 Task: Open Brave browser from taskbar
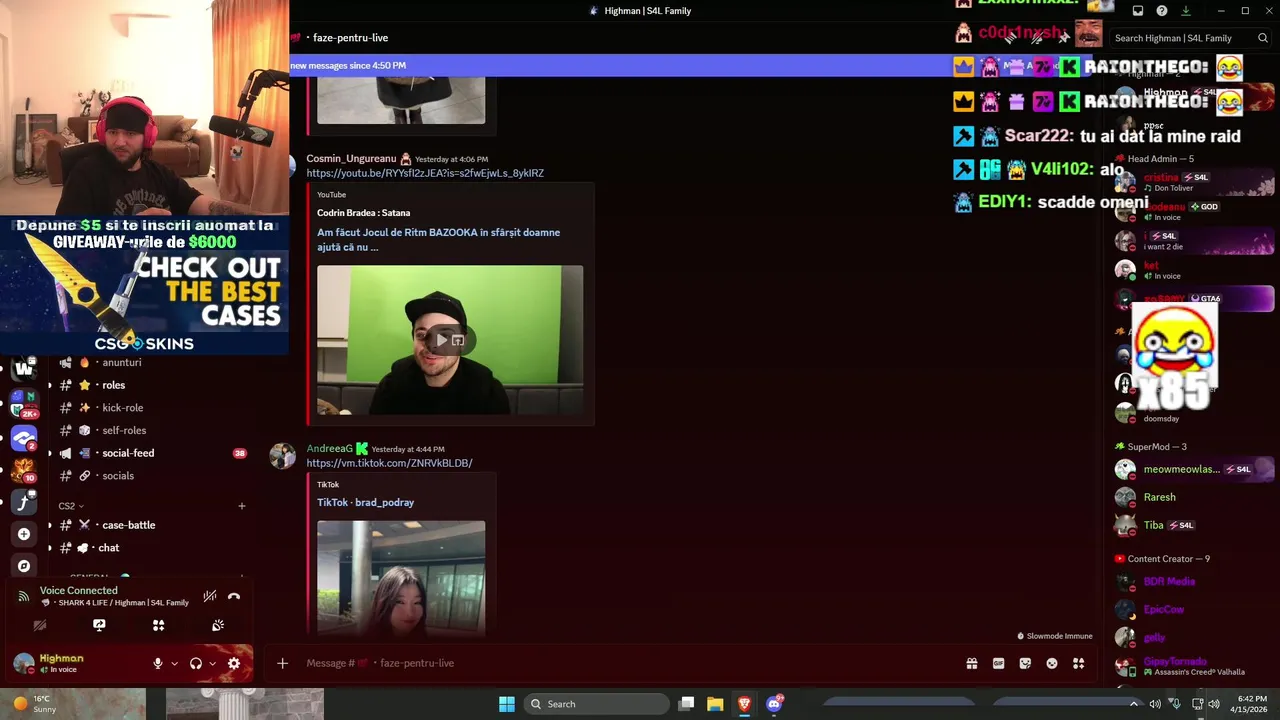[744, 704]
